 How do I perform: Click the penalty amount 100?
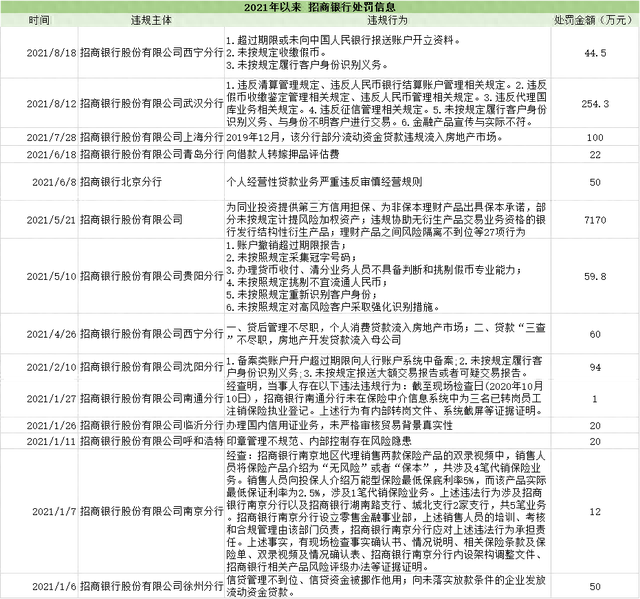coord(595,138)
